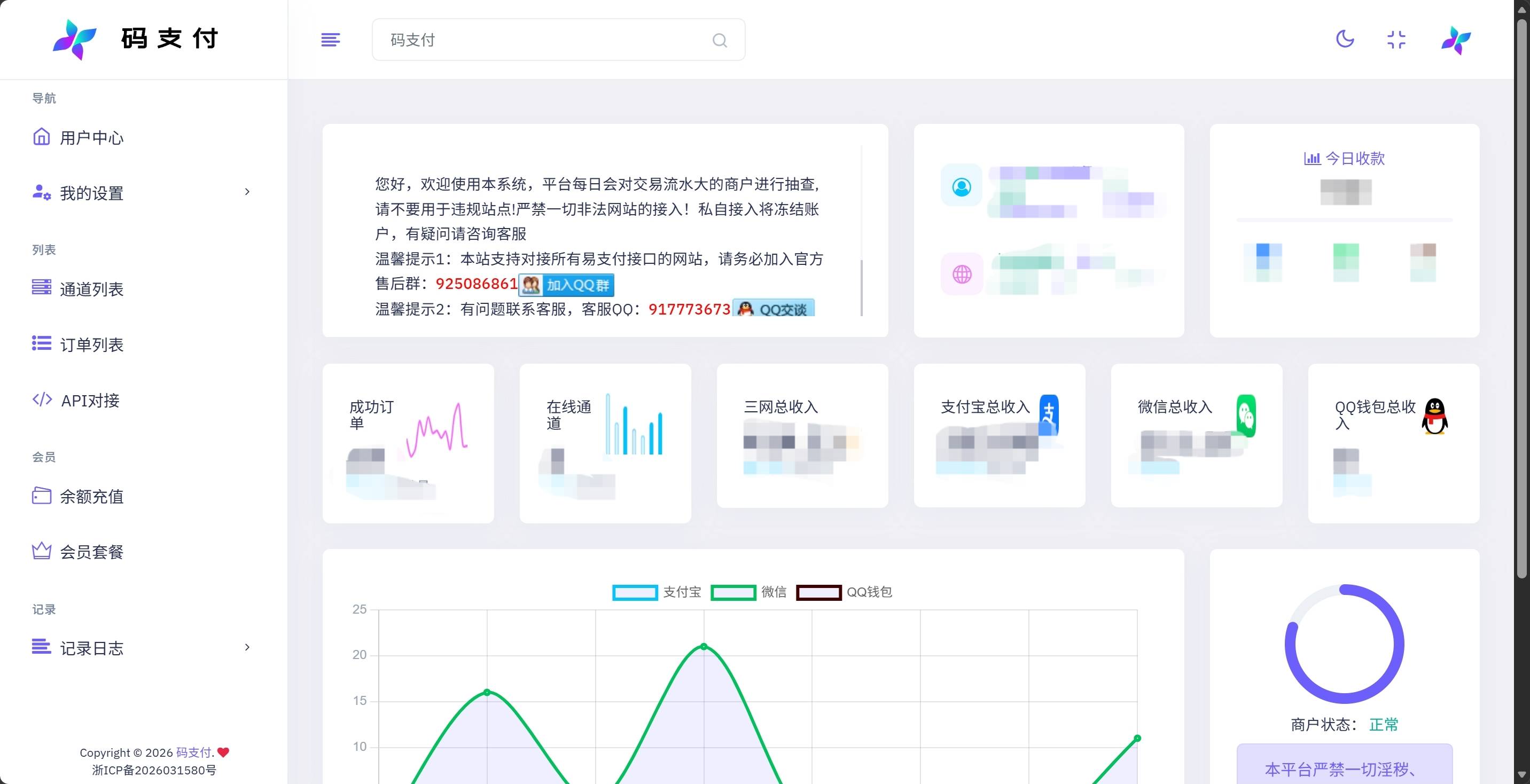Click the server icon beside 通道列表

point(42,287)
